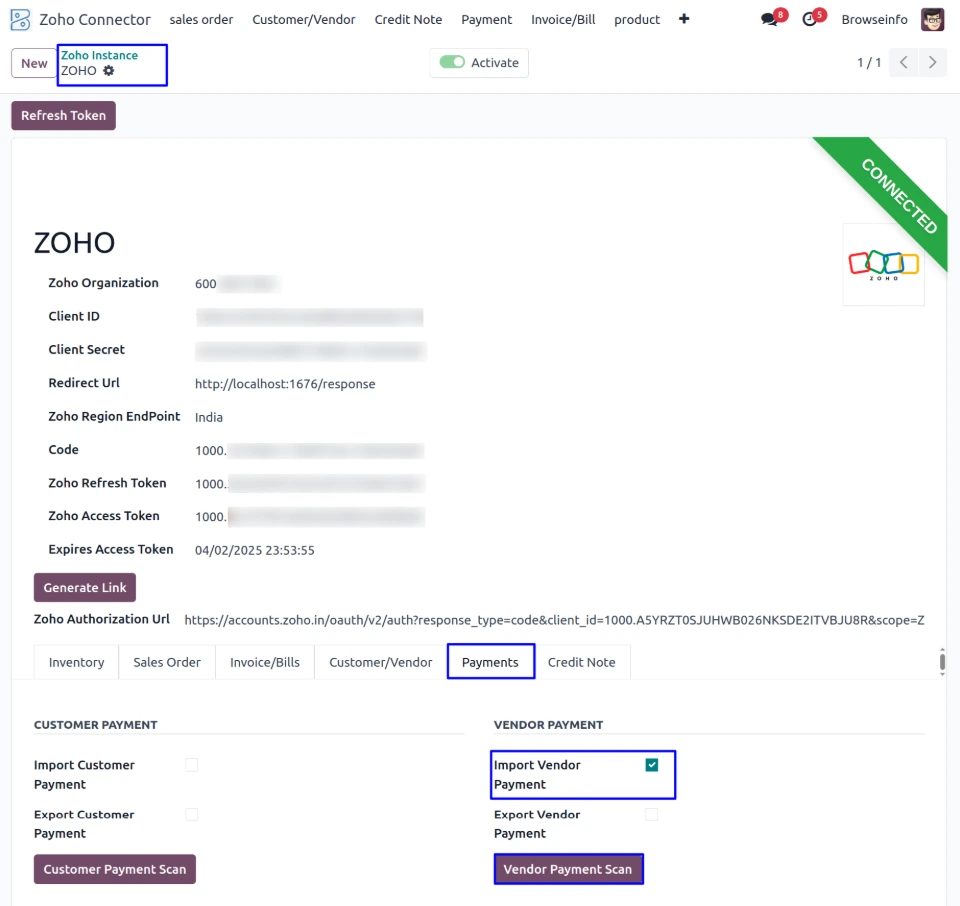Screen dimensions: 960x906
Task: Enable Export Customer Payment checkbox
Action: pyautogui.click(x=192, y=814)
